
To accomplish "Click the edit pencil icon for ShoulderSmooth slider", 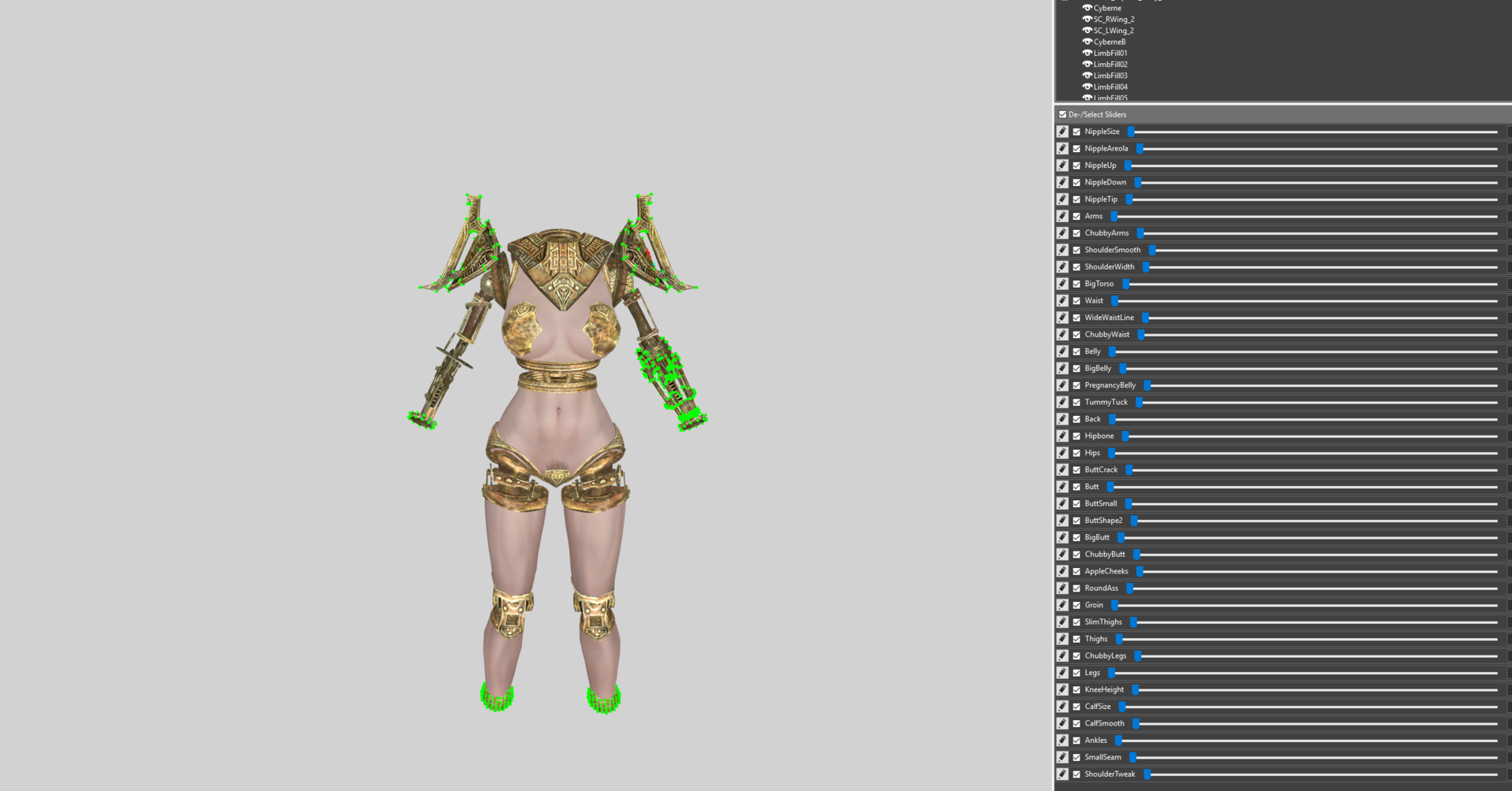I will 1062,250.
